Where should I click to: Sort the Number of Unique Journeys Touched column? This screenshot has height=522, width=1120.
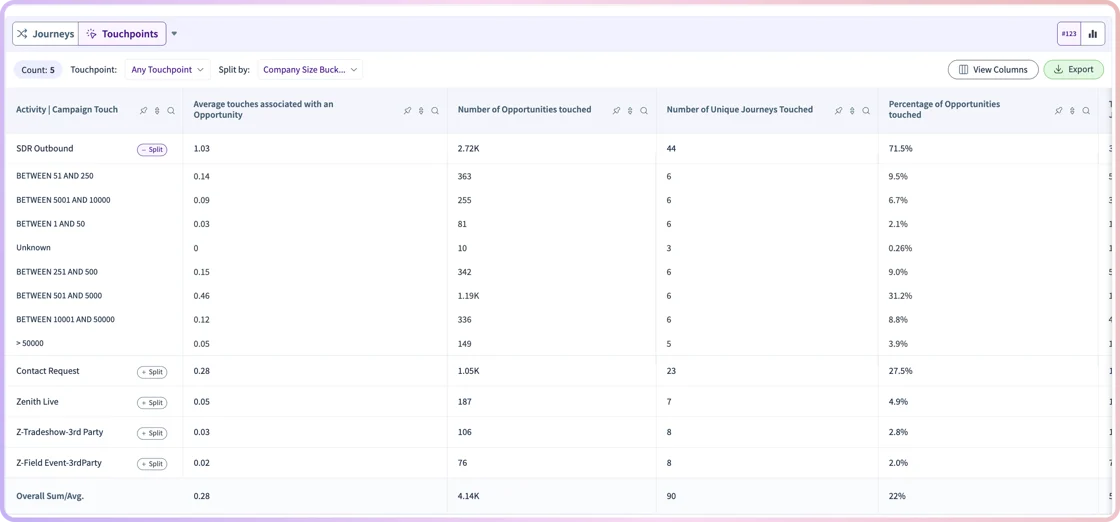(852, 111)
